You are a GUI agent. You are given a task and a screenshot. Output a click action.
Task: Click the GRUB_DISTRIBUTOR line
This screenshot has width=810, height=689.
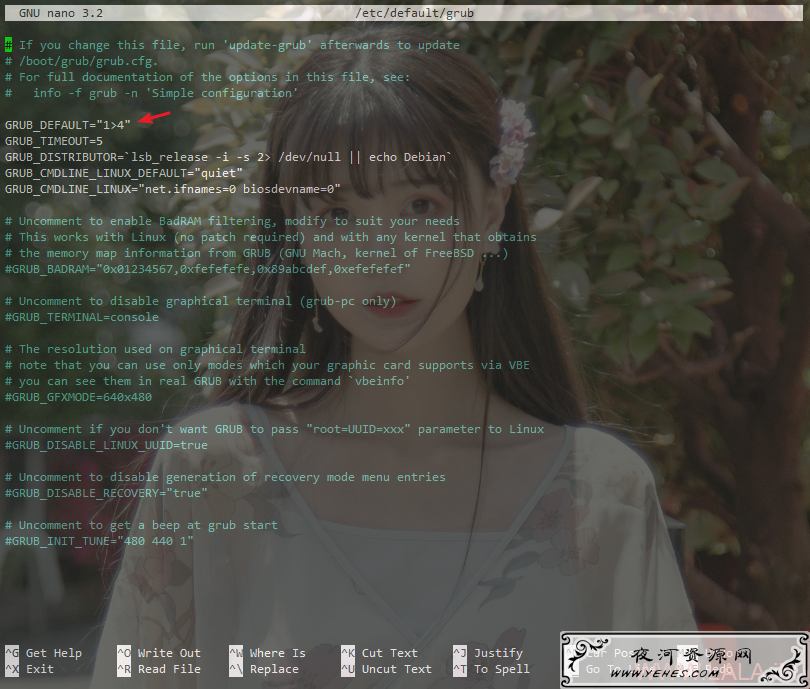pyautogui.click(x=228, y=157)
